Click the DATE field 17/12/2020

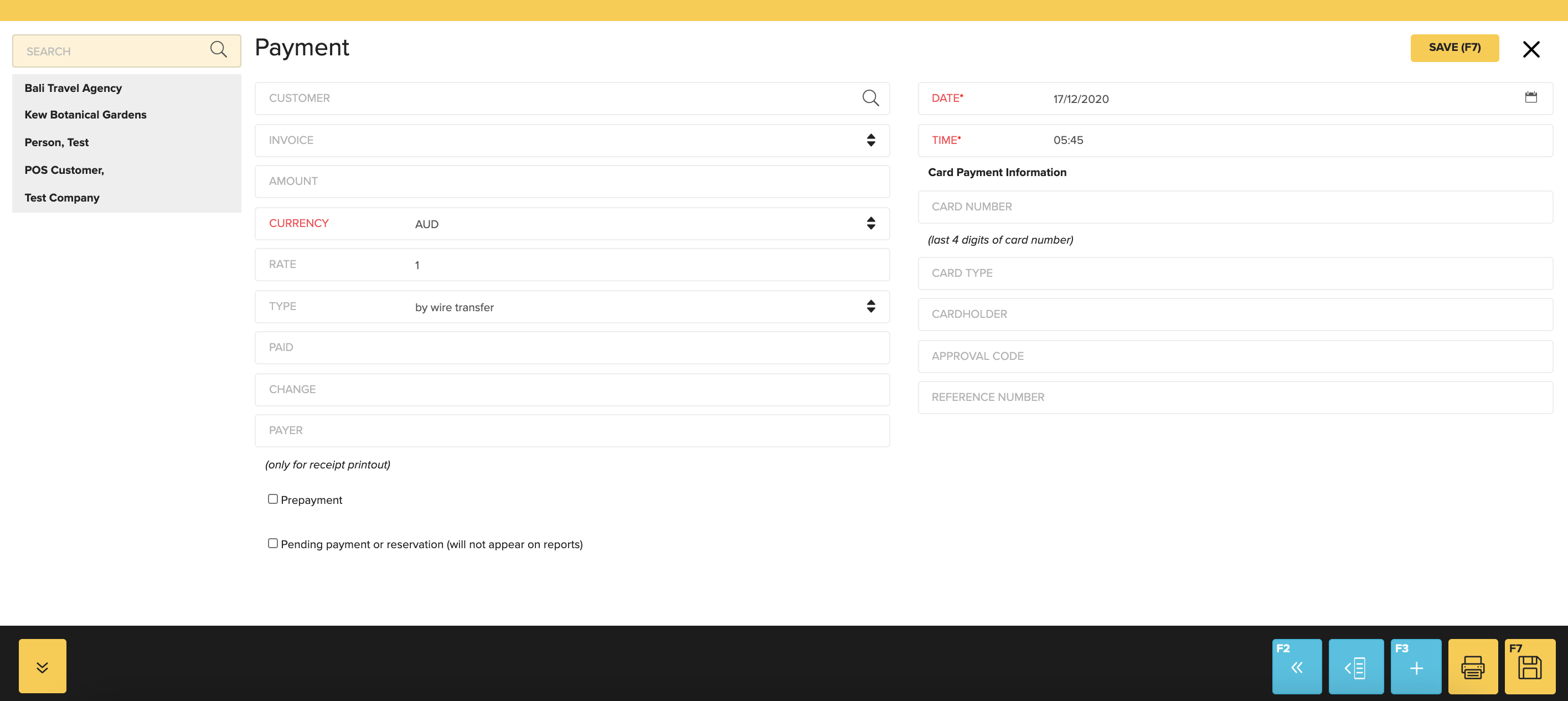[1235, 99]
